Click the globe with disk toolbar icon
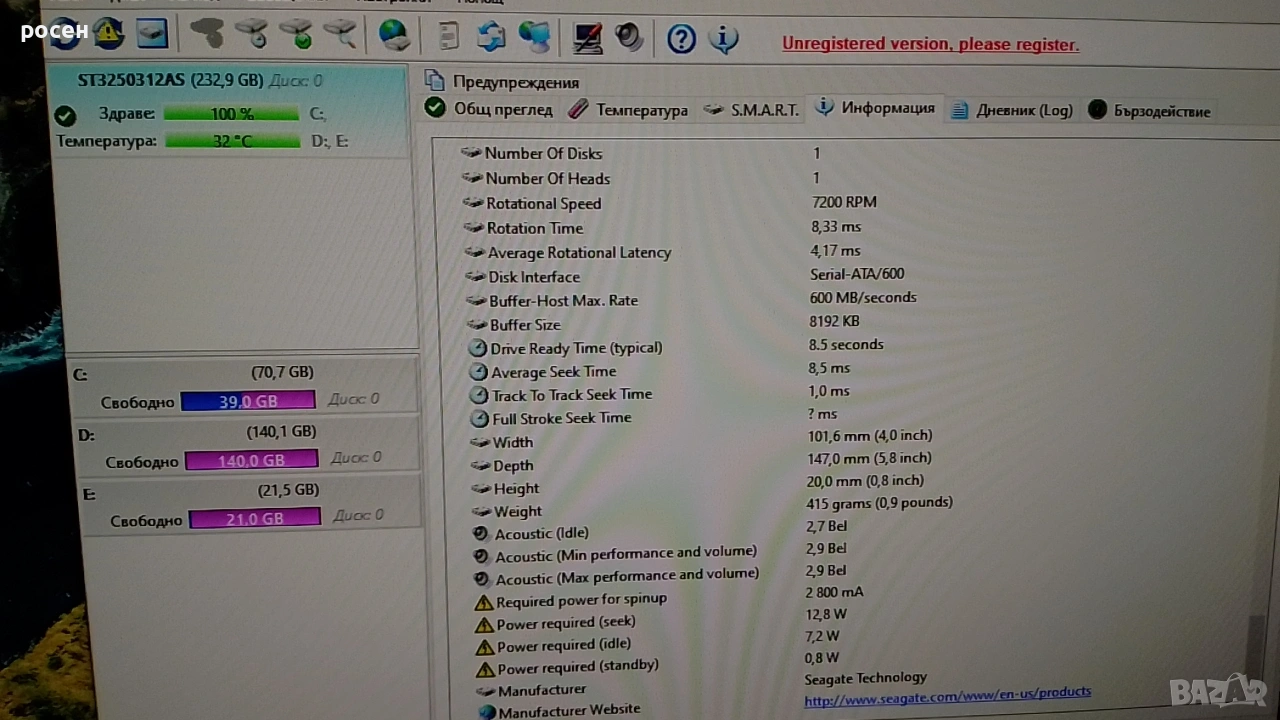The height and width of the screenshot is (720, 1280). pos(394,36)
